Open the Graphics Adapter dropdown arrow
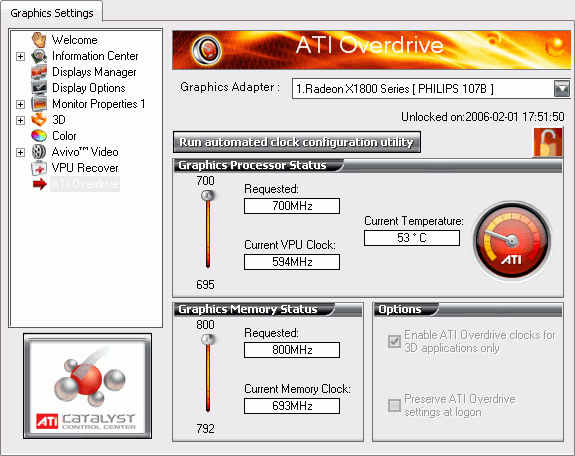575x456 pixels. point(562,88)
